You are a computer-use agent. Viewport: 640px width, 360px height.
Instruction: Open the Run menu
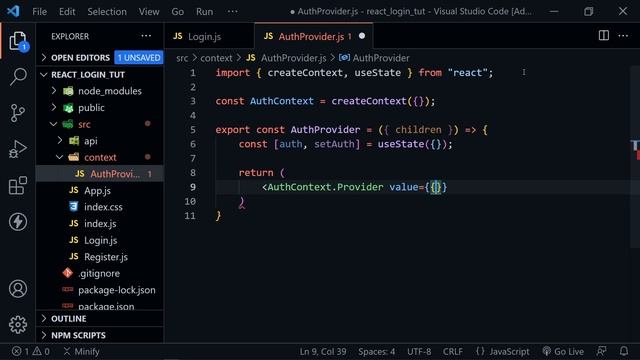click(204, 11)
